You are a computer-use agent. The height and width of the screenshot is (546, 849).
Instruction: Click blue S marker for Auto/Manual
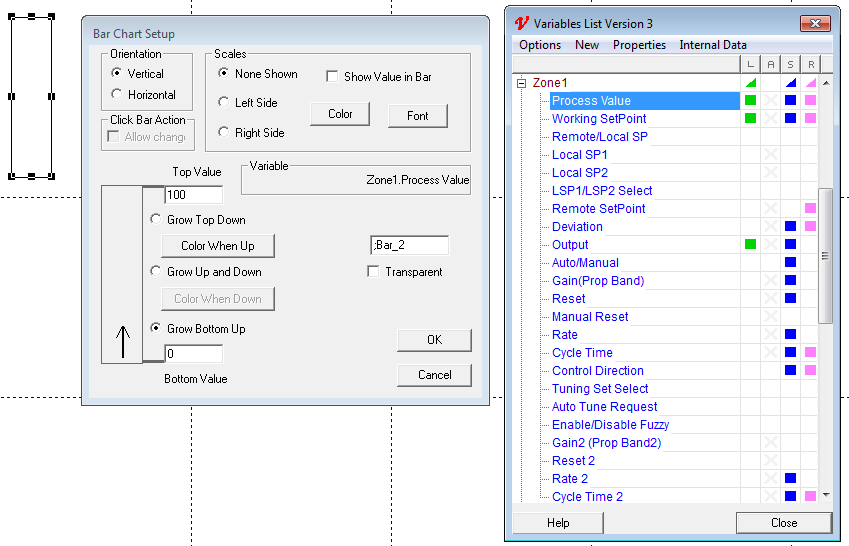(790, 262)
